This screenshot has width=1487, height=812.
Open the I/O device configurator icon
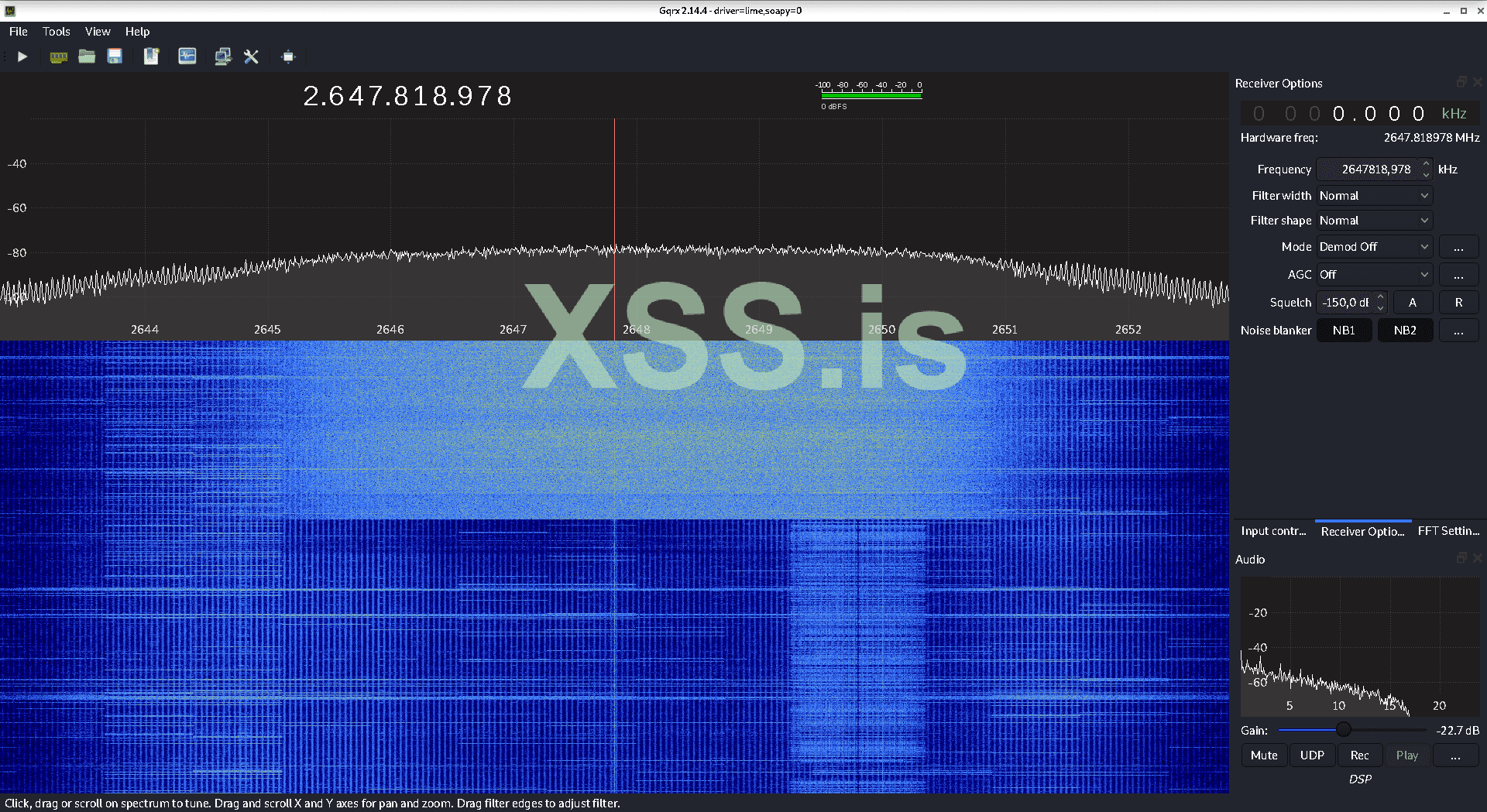point(58,56)
